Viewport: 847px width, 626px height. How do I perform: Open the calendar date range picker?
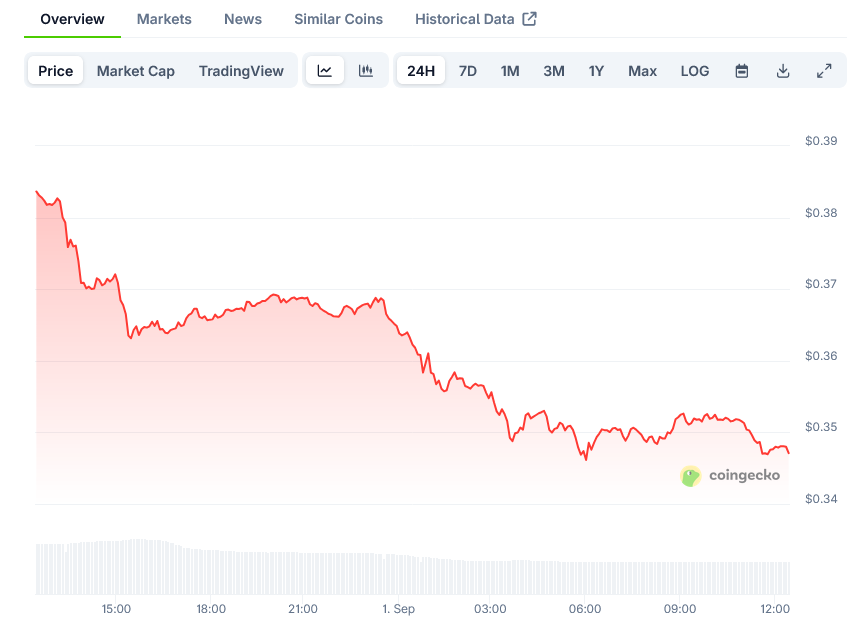click(742, 71)
